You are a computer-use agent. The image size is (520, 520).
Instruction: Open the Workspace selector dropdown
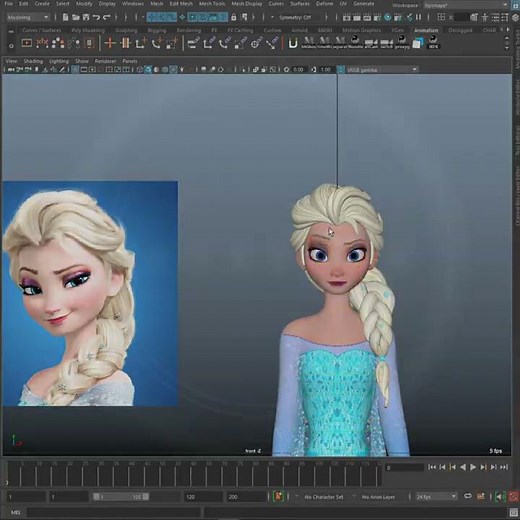[466, 5]
